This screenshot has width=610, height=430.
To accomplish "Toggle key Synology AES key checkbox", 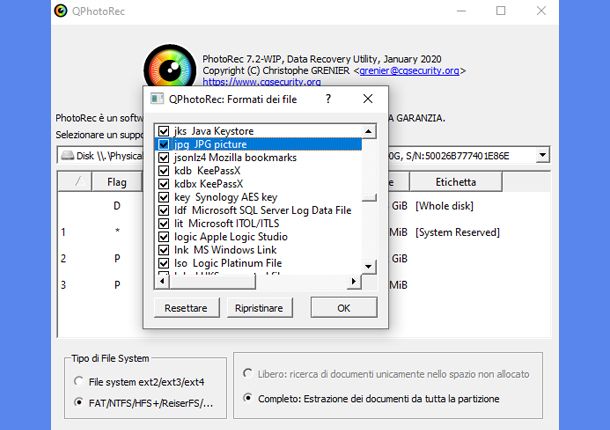I will pyautogui.click(x=164, y=197).
